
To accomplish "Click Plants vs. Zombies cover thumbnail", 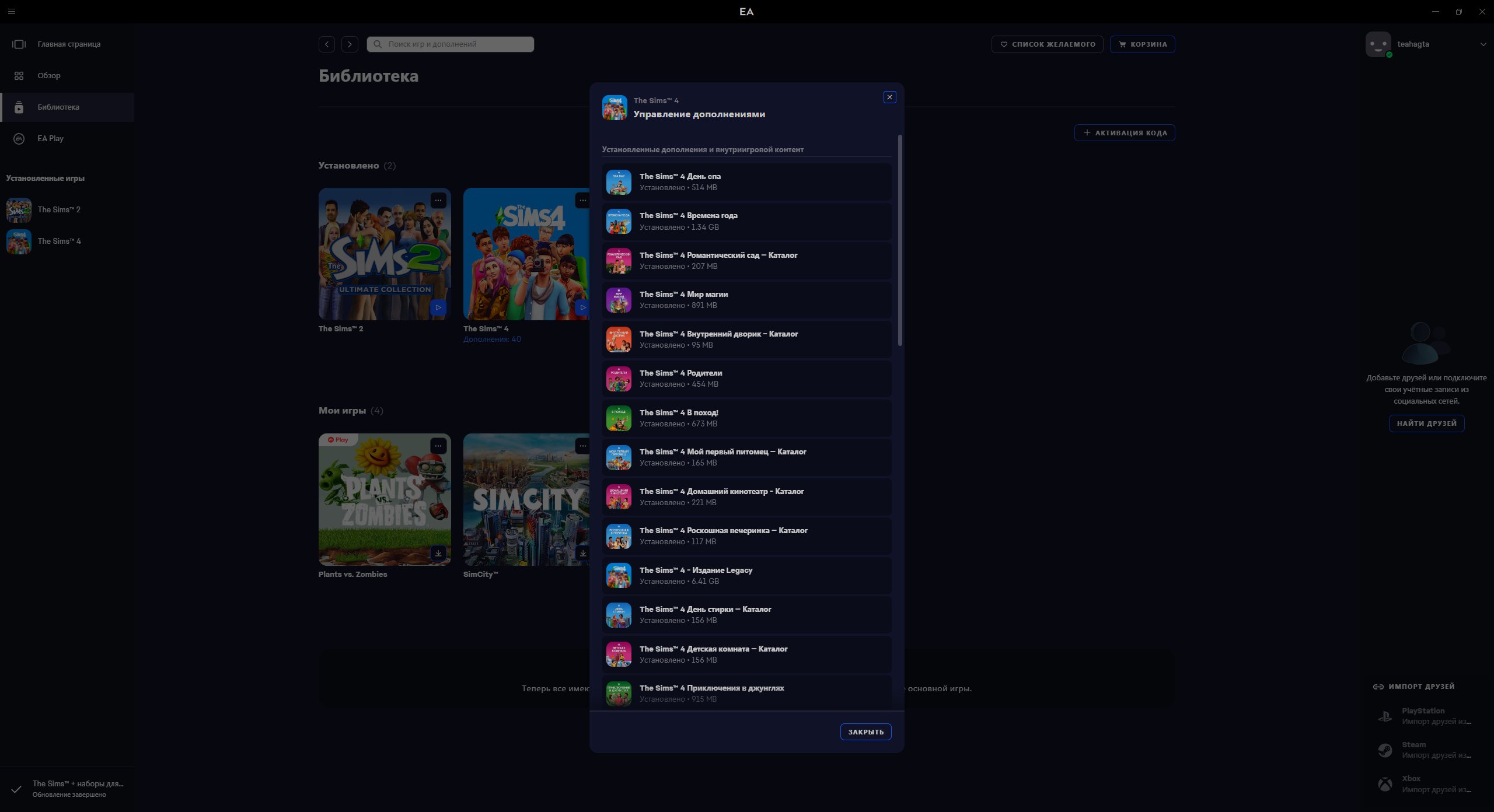I will point(385,499).
